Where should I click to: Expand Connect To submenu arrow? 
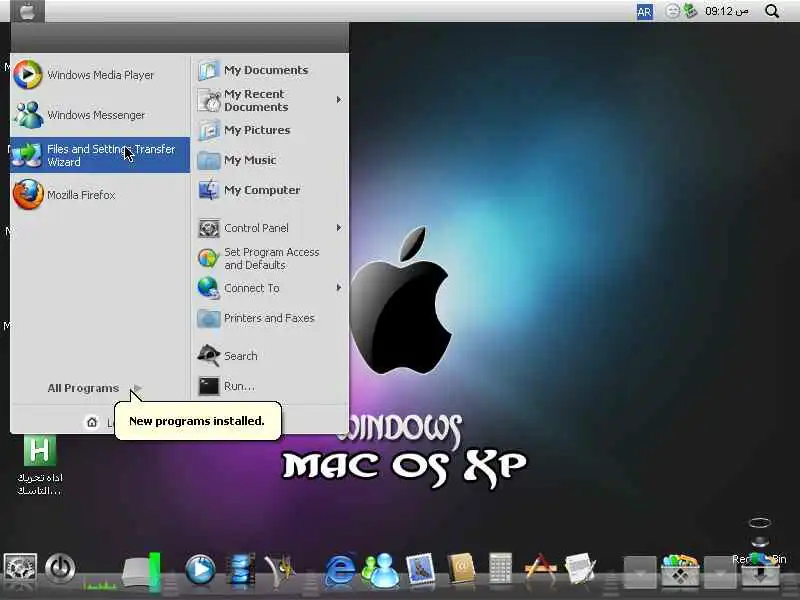point(339,288)
